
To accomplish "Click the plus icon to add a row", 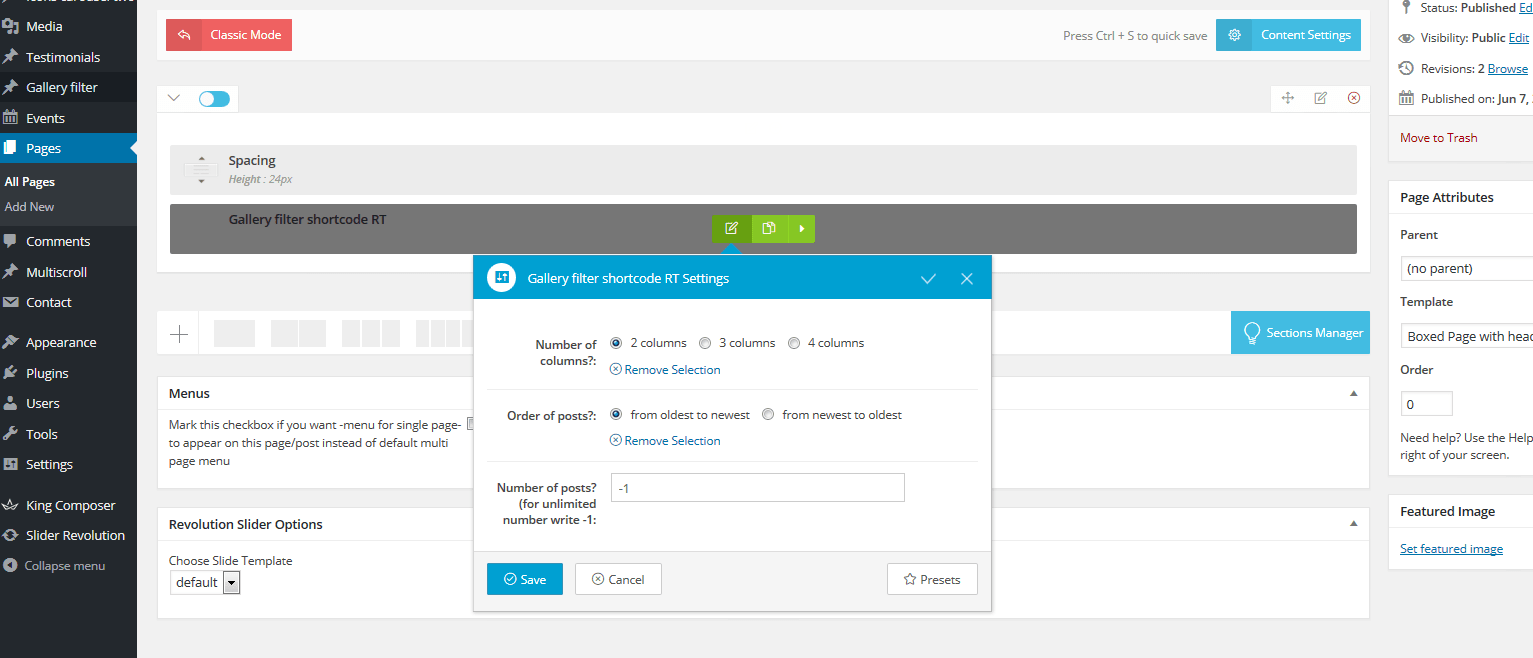I will [179, 334].
